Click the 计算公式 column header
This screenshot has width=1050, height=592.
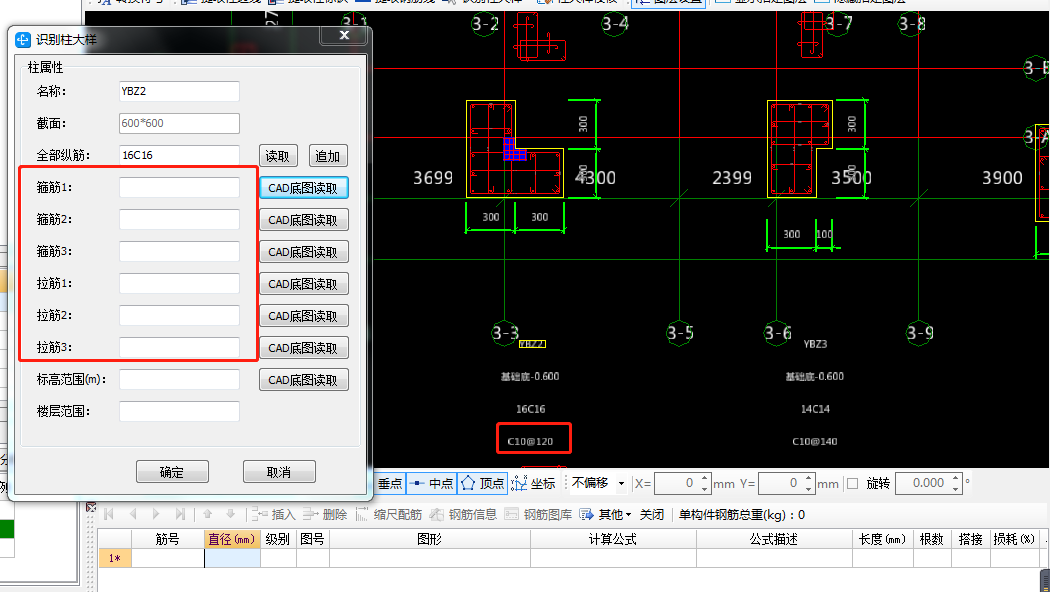(613, 539)
